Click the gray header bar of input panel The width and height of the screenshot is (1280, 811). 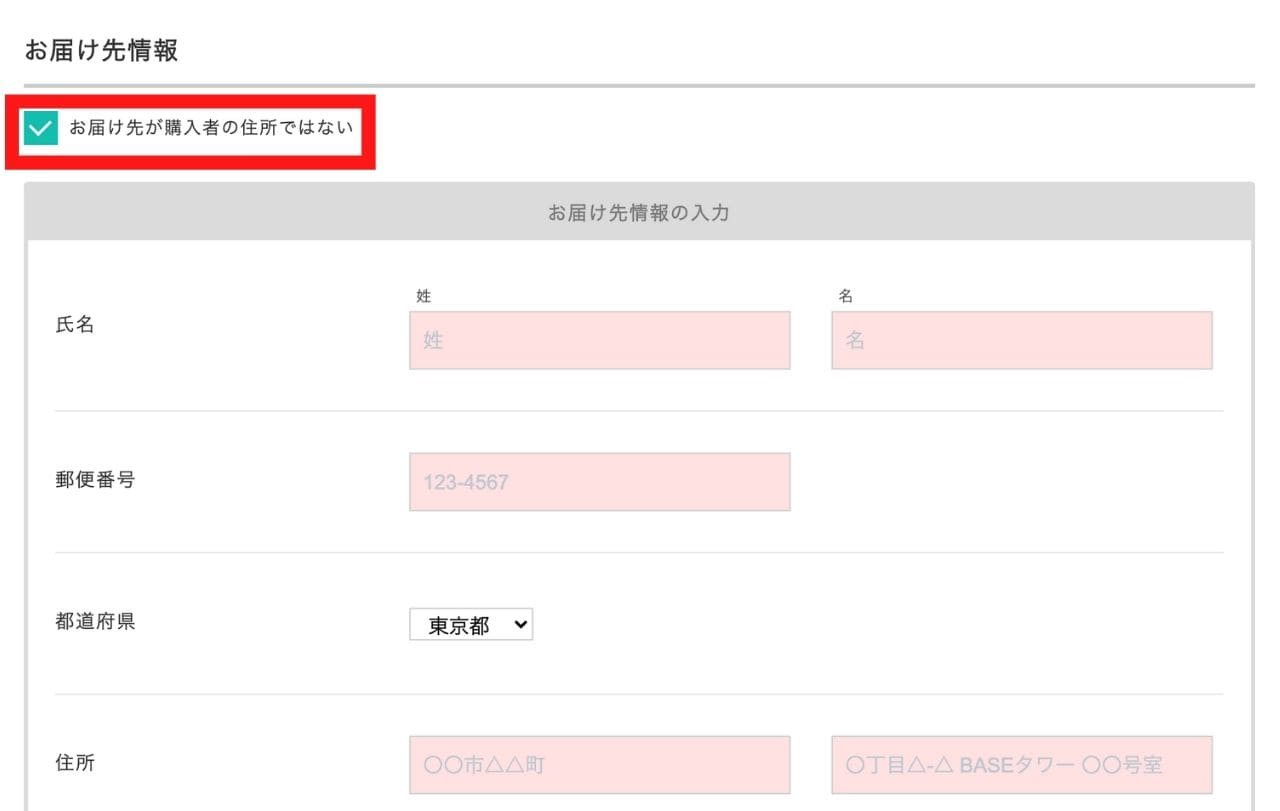639,211
